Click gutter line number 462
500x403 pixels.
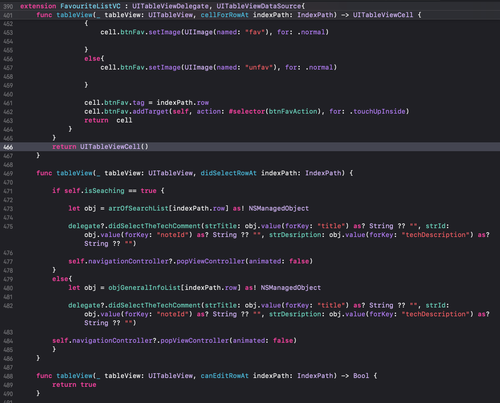click(8, 112)
